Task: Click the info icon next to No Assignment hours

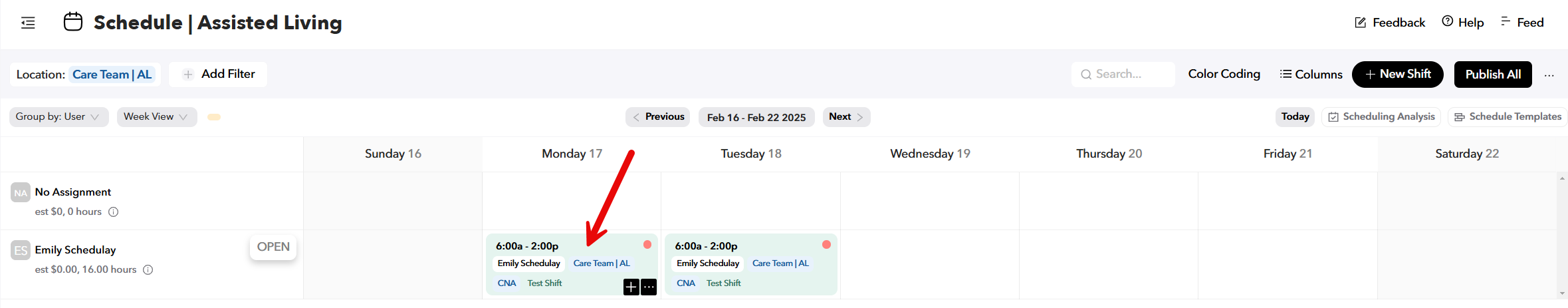Action: 114,212
